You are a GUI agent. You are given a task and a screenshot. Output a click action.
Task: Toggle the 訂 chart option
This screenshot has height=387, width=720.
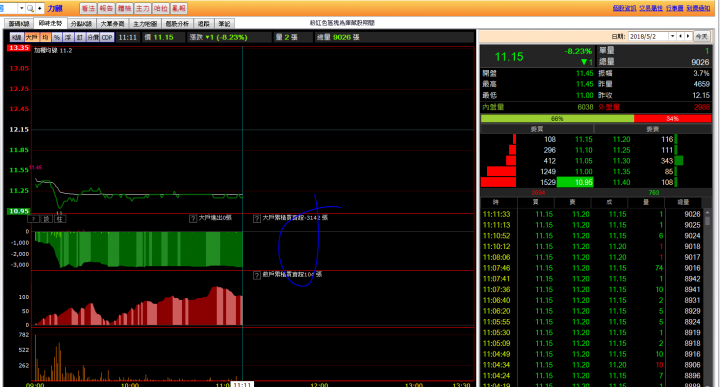coord(80,38)
